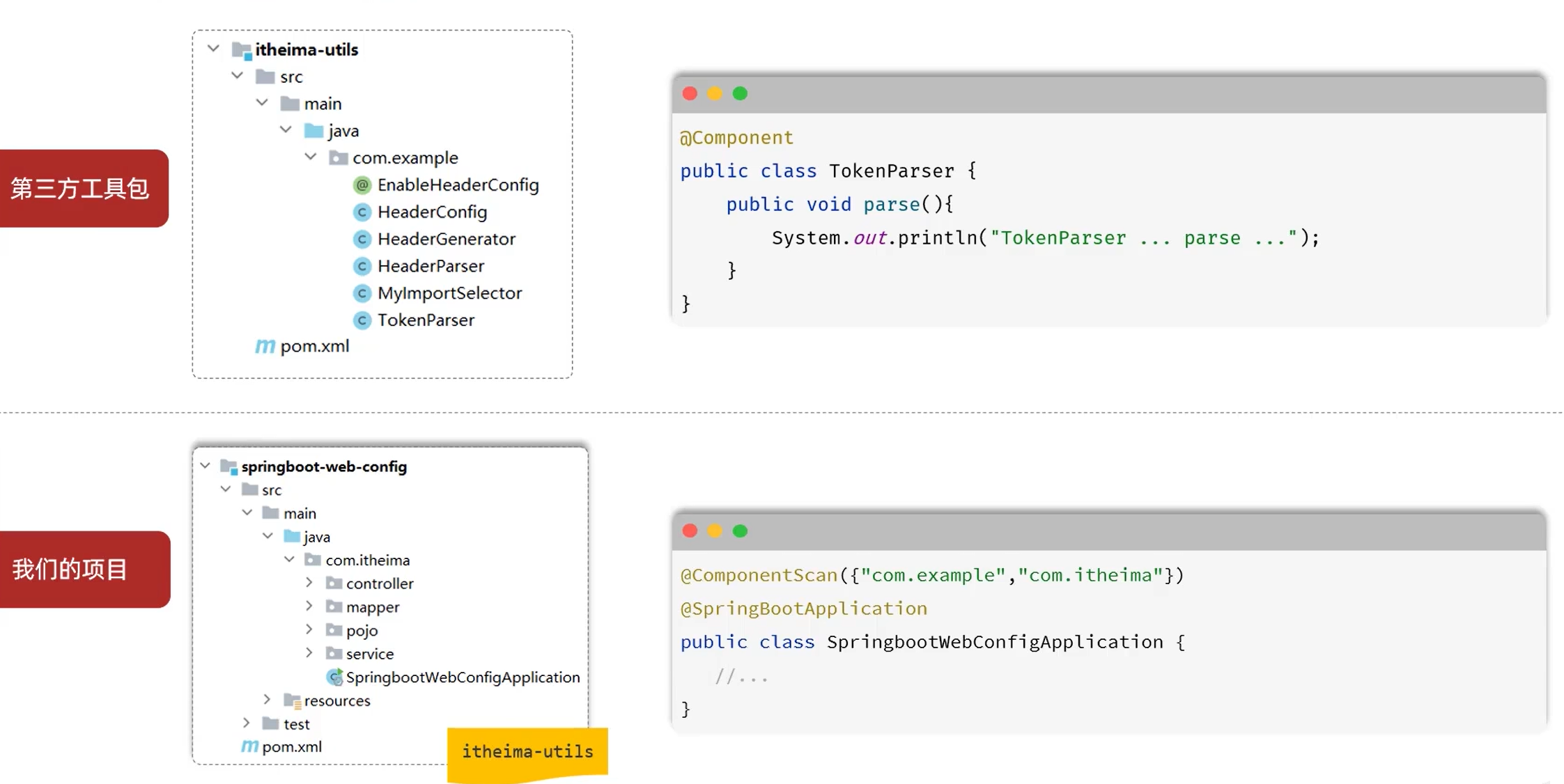The width and height of the screenshot is (1564, 784).
Task: Click the TokenParser class icon
Action: (x=362, y=320)
